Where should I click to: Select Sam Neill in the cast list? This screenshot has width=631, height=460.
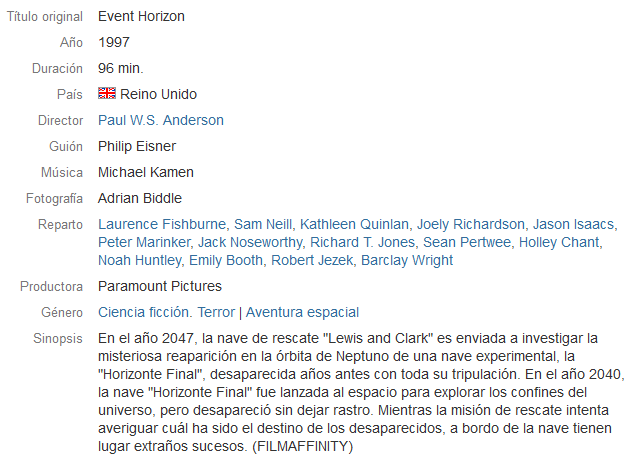click(263, 224)
